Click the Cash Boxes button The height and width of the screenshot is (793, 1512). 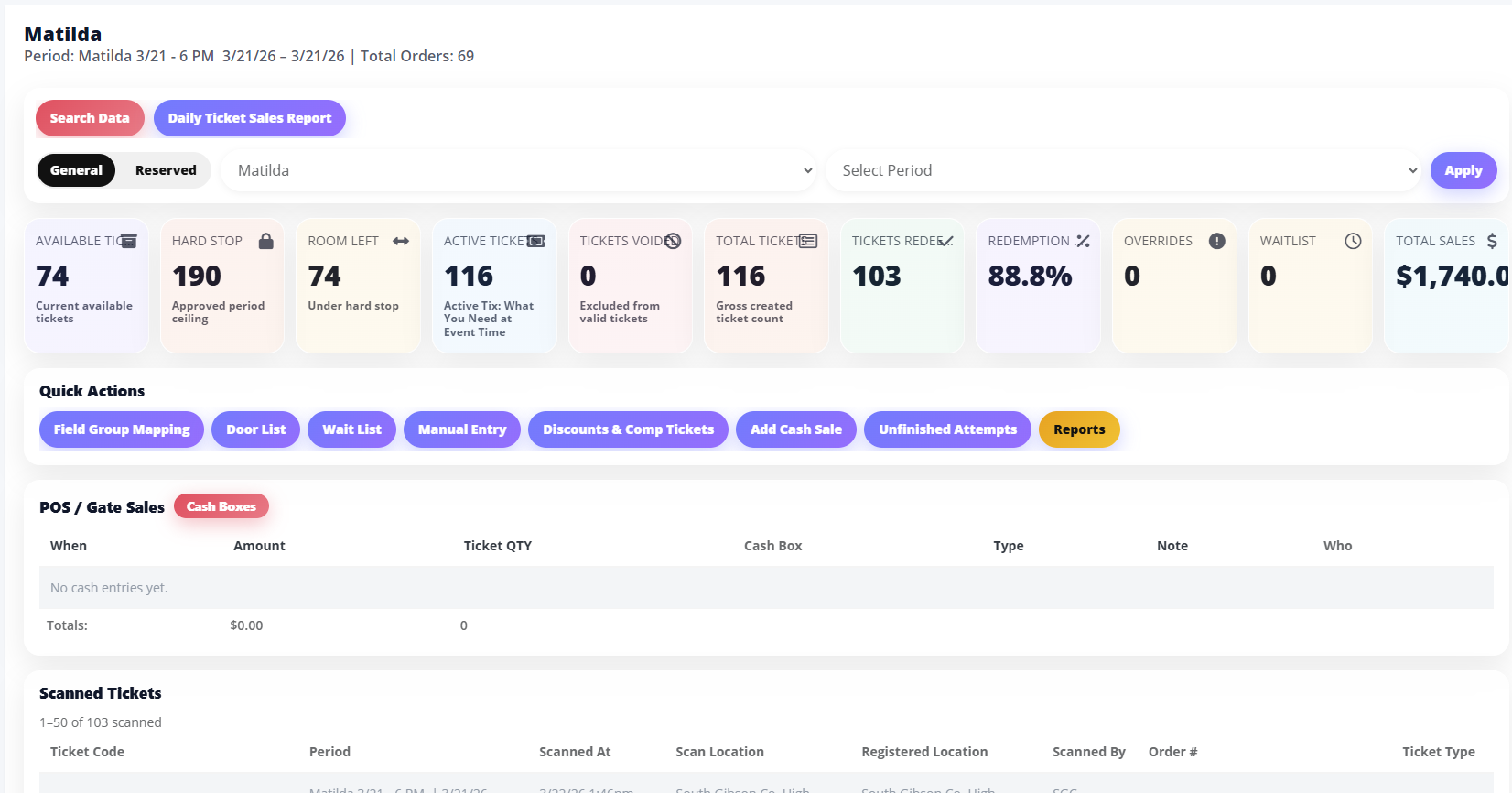coord(221,506)
